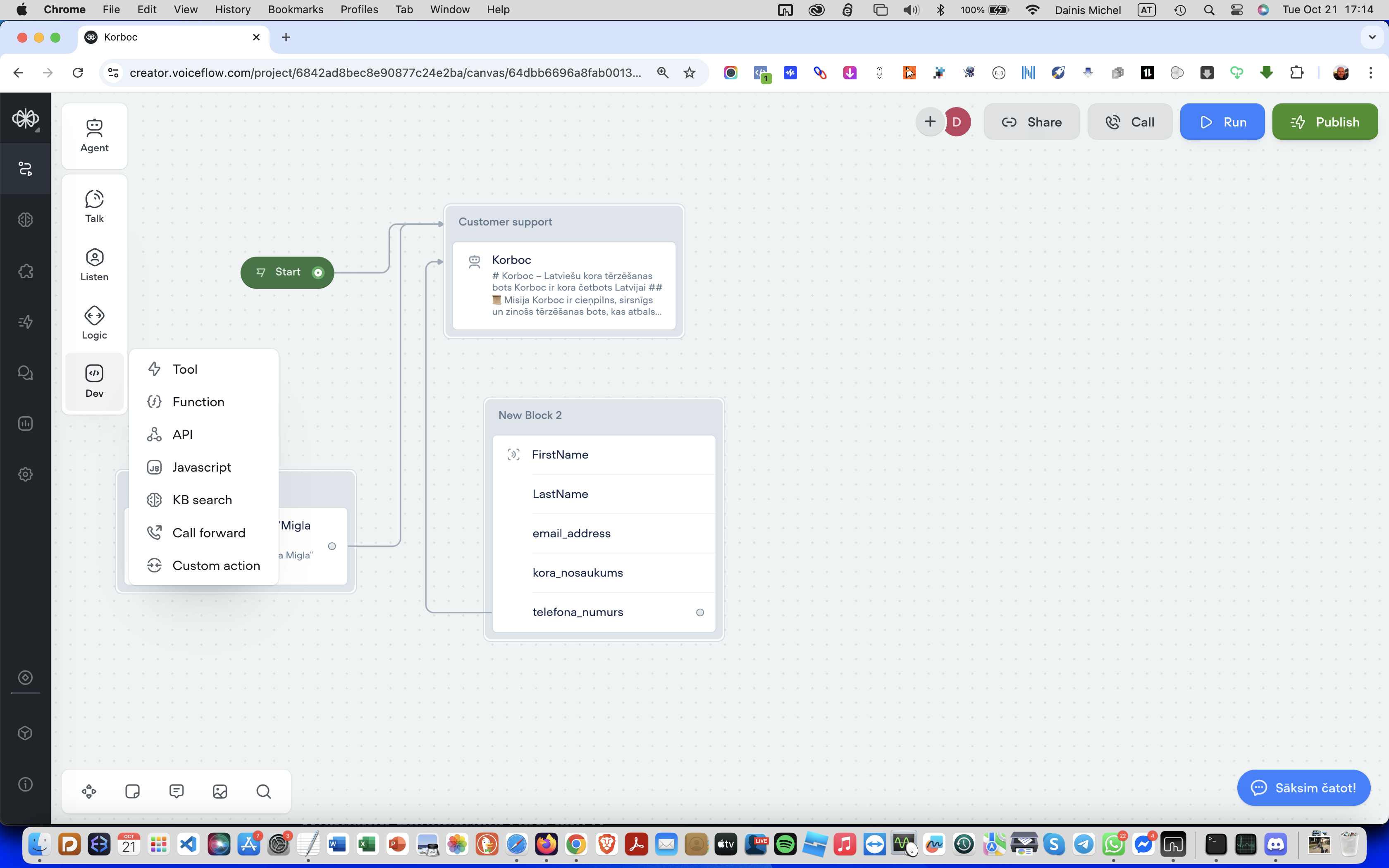
Task: Select KB search in Dev menu
Action: (x=202, y=500)
